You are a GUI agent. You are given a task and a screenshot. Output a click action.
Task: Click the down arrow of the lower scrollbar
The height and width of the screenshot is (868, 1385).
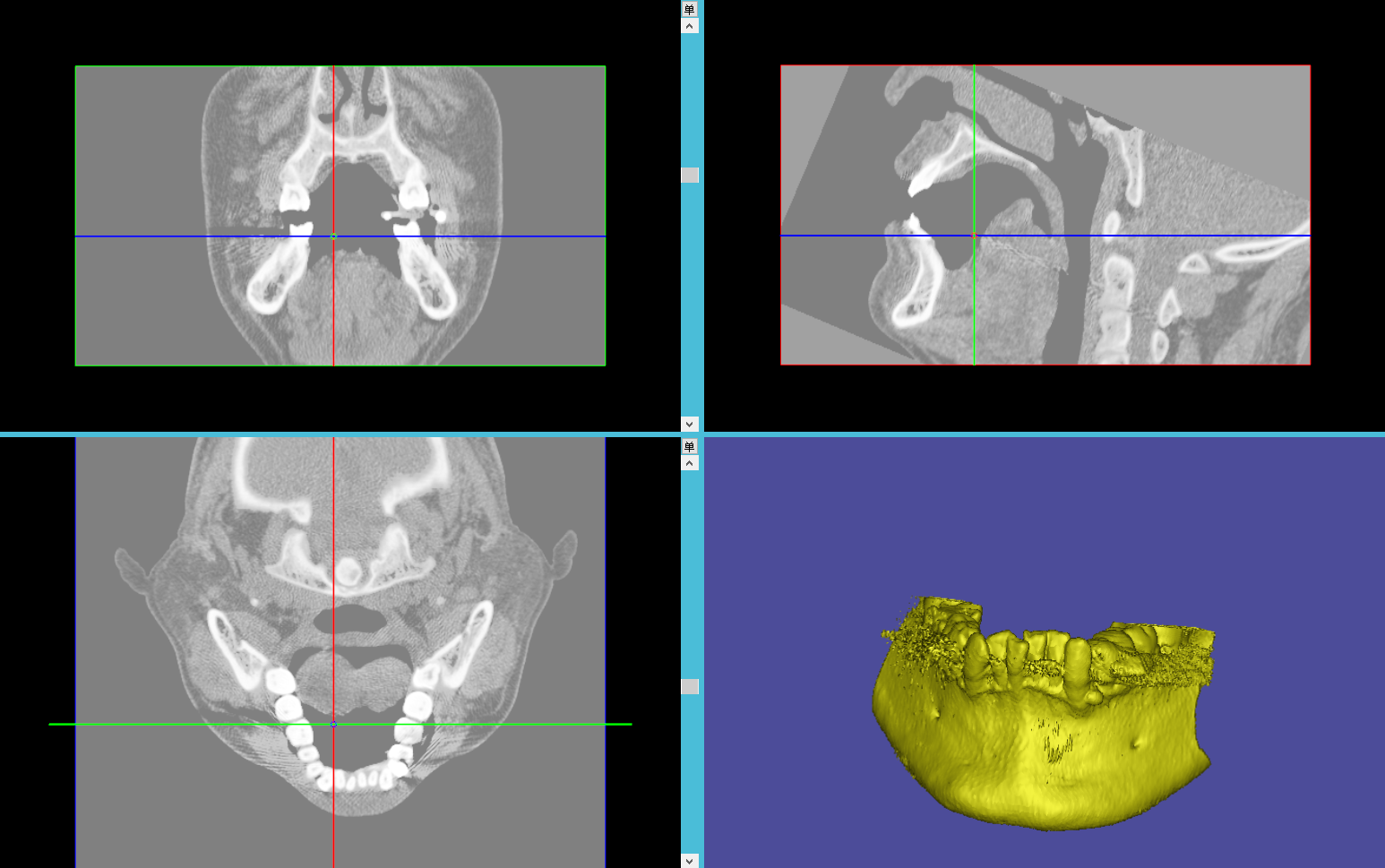click(689, 860)
